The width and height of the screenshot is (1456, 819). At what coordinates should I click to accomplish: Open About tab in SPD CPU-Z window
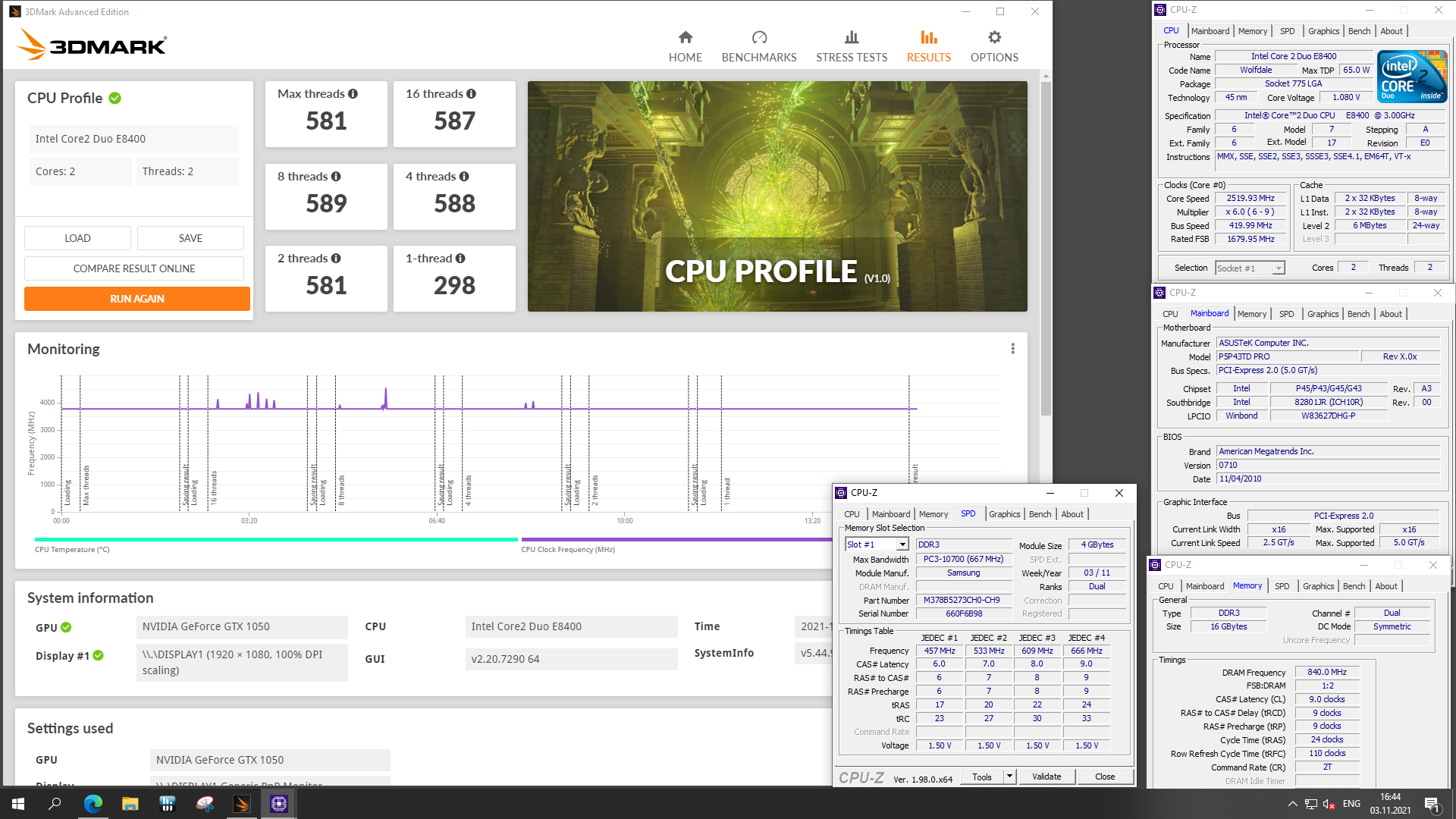coord(1072,514)
